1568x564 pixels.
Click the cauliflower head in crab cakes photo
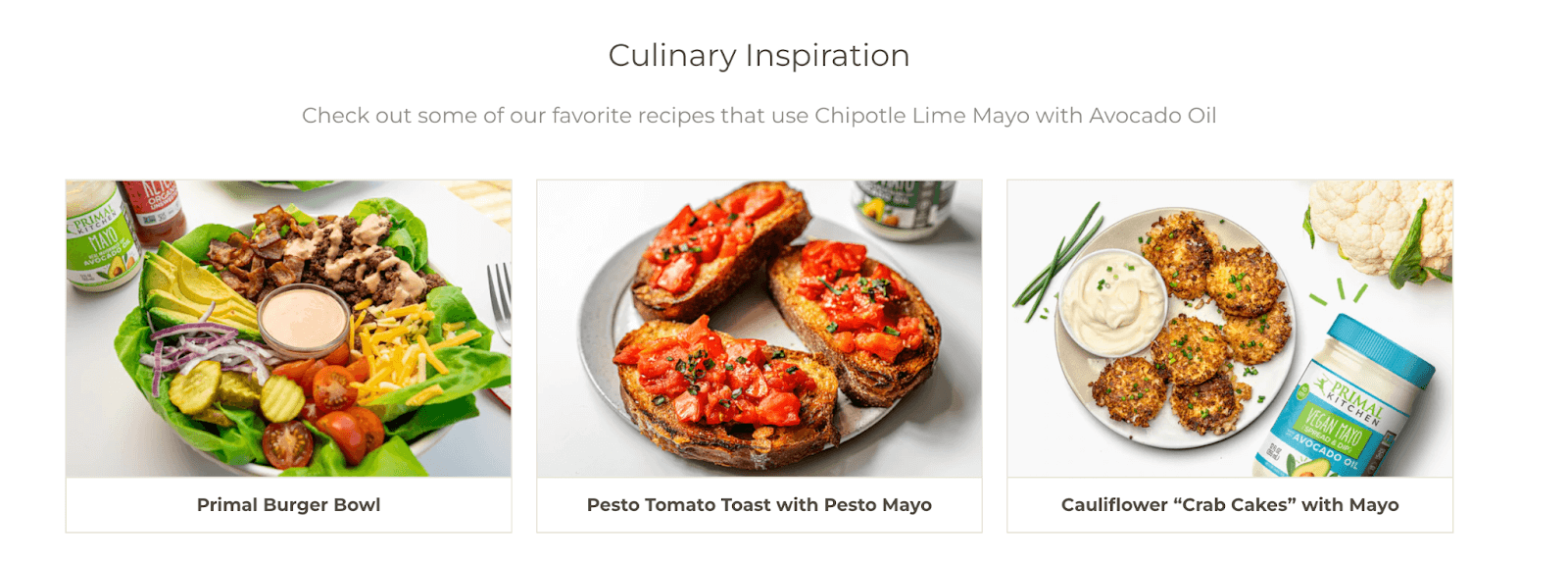[x=1380, y=226]
